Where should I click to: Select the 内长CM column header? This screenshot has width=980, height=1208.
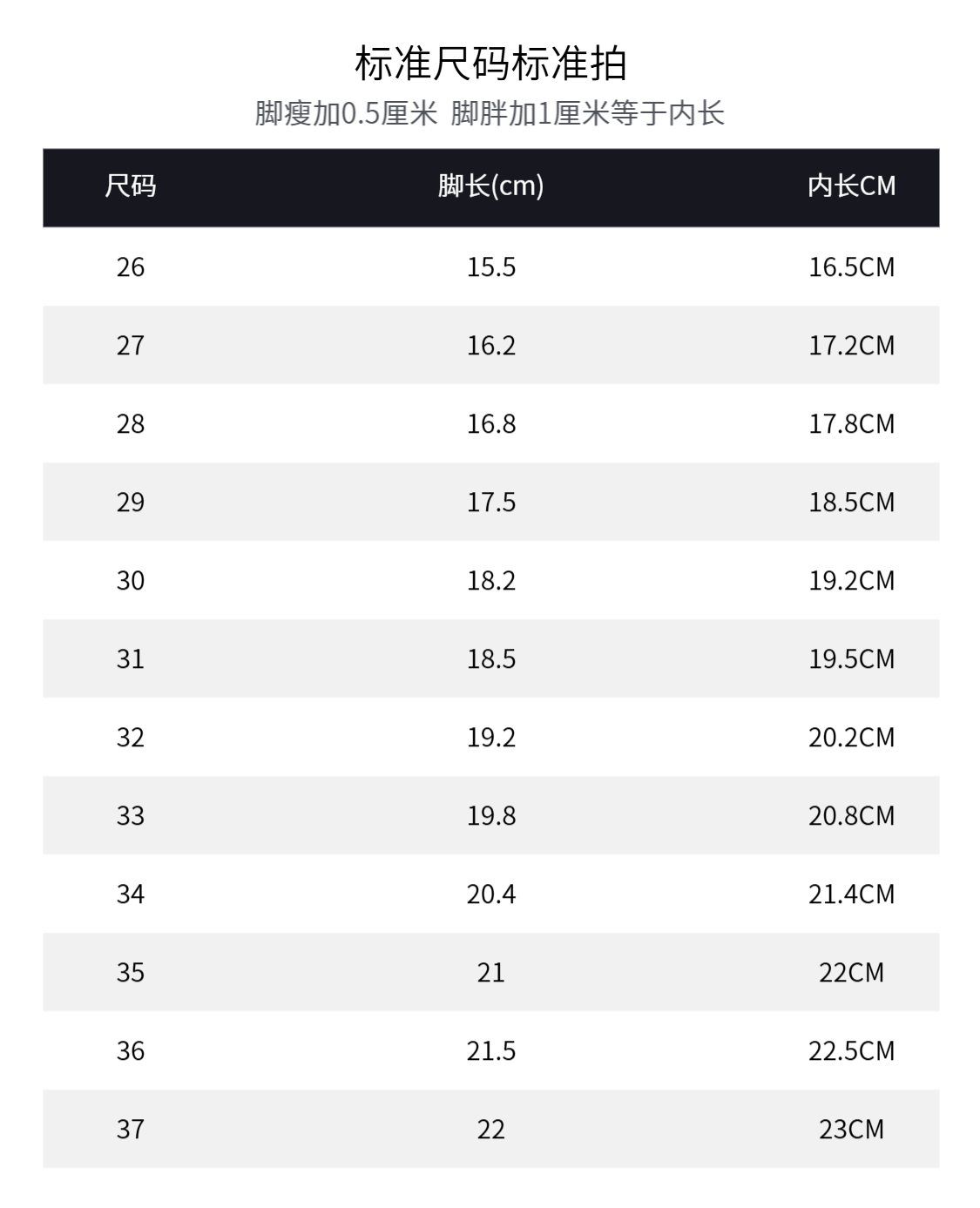[851, 186]
